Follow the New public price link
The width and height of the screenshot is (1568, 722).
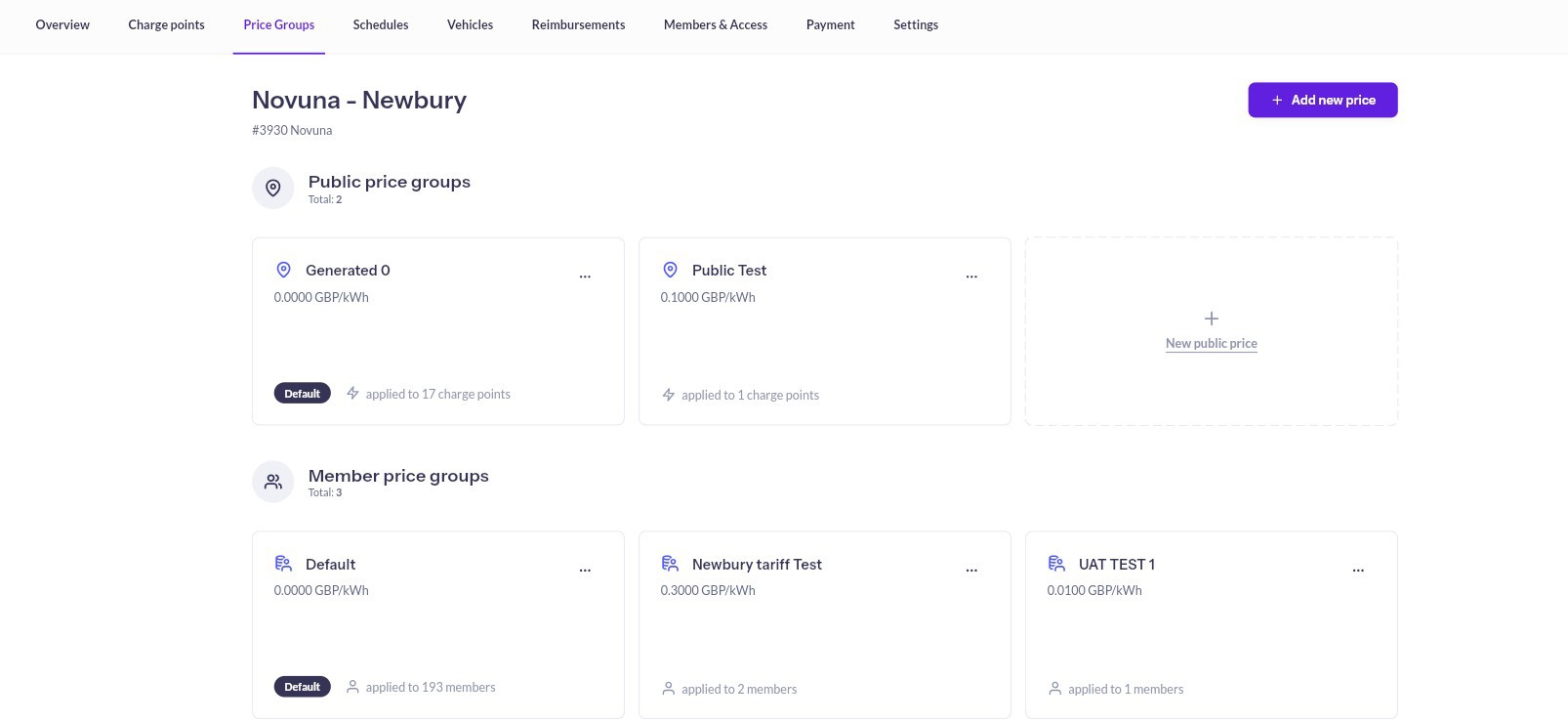pyautogui.click(x=1211, y=344)
